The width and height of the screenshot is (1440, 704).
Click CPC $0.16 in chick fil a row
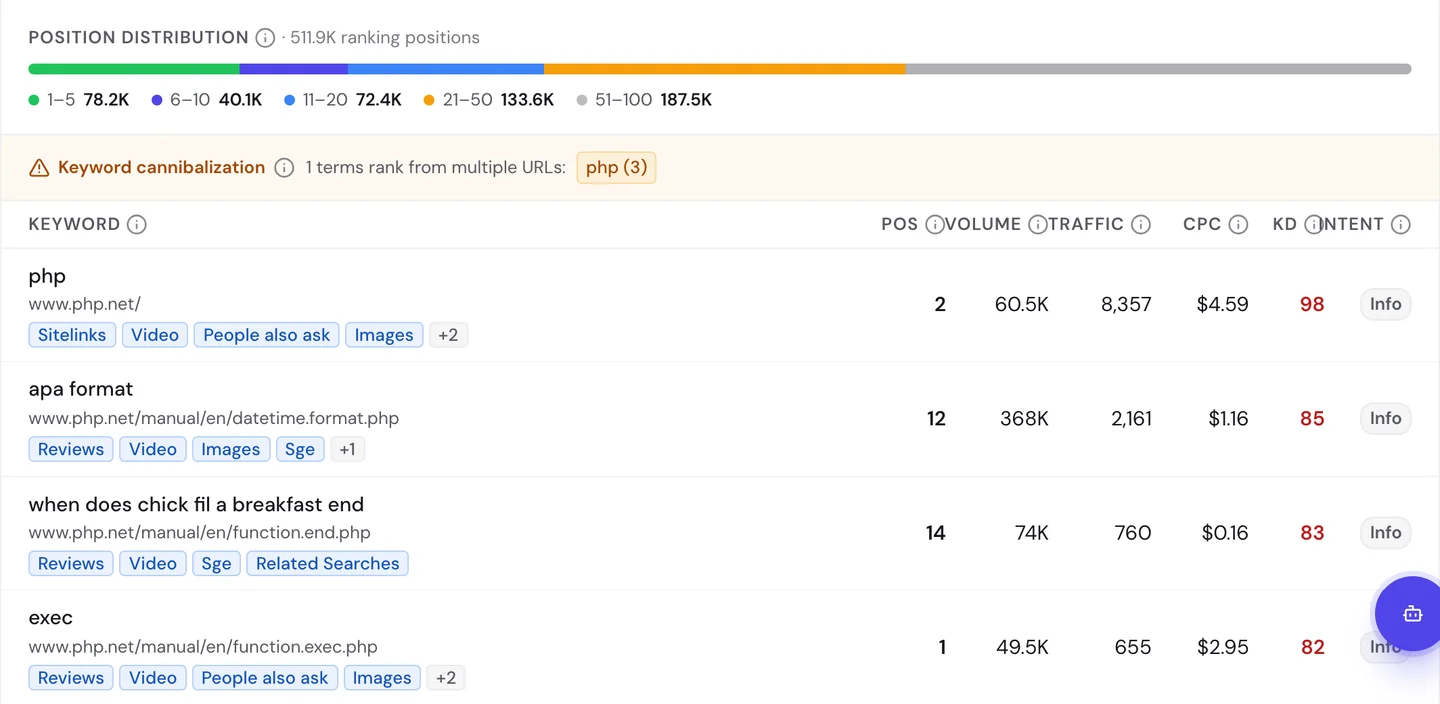click(x=1225, y=532)
